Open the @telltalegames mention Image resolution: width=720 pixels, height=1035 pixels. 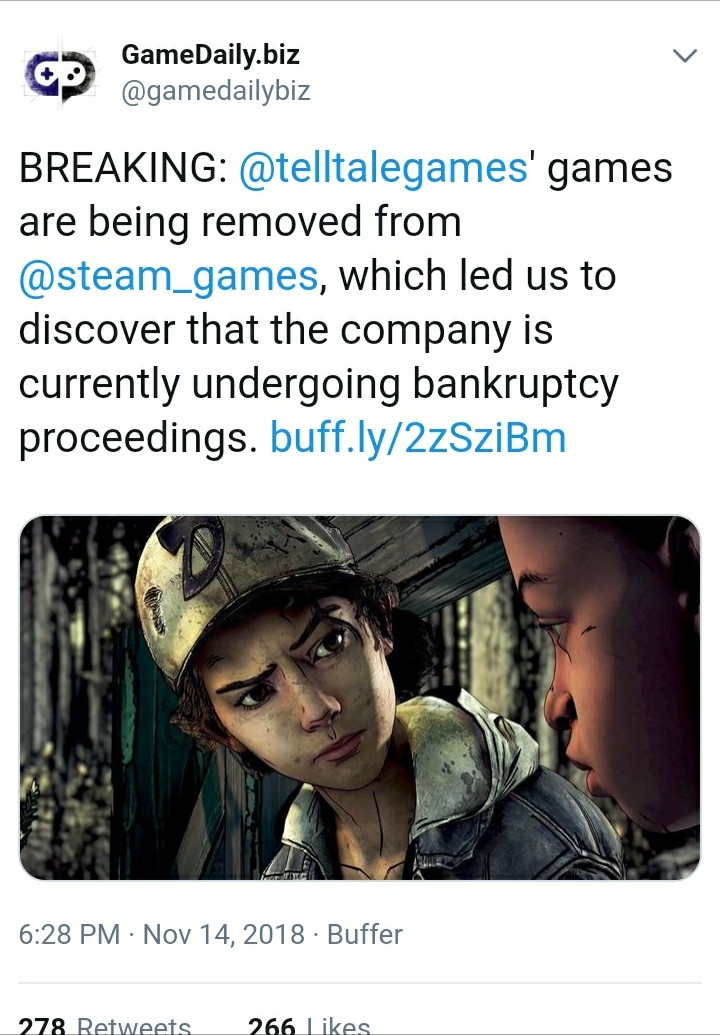pyautogui.click(x=383, y=167)
